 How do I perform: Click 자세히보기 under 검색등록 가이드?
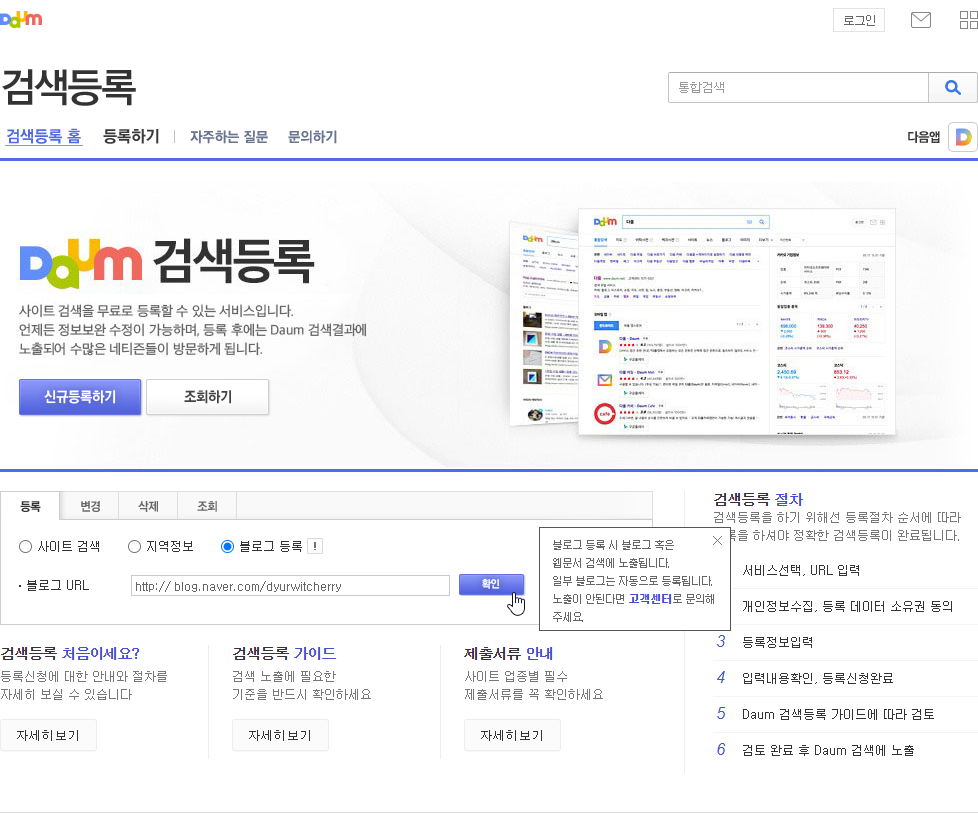pos(280,736)
